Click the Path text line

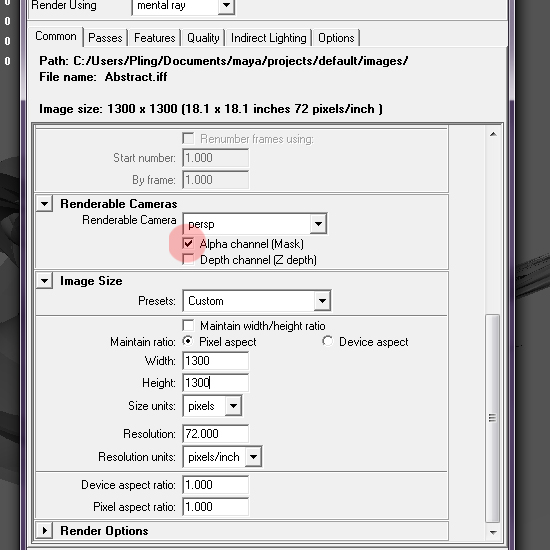pyautogui.click(x=223, y=61)
